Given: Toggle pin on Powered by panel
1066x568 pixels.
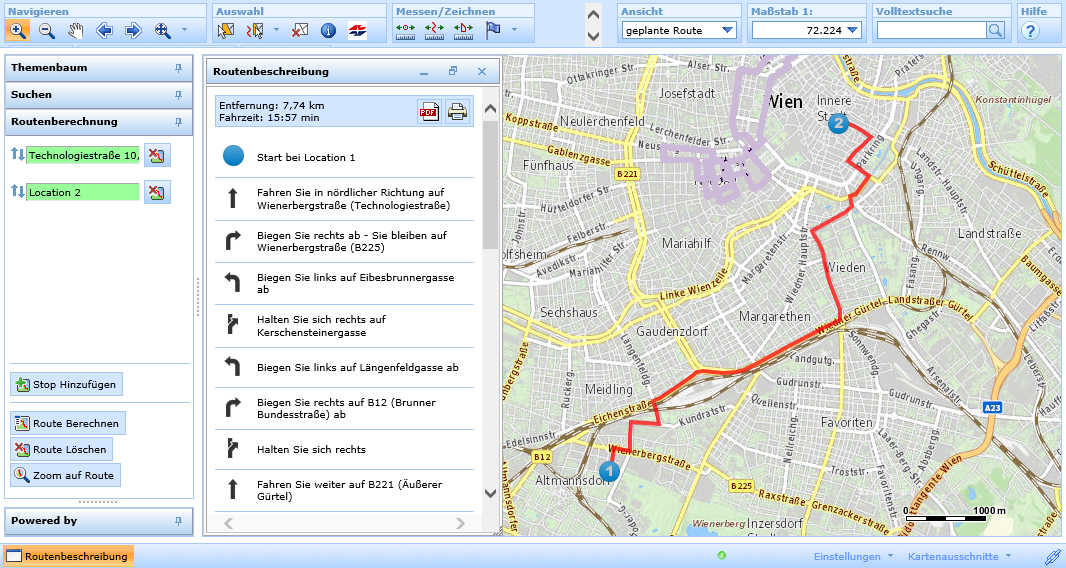Looking at the screenshot, I should pos(178,521).
